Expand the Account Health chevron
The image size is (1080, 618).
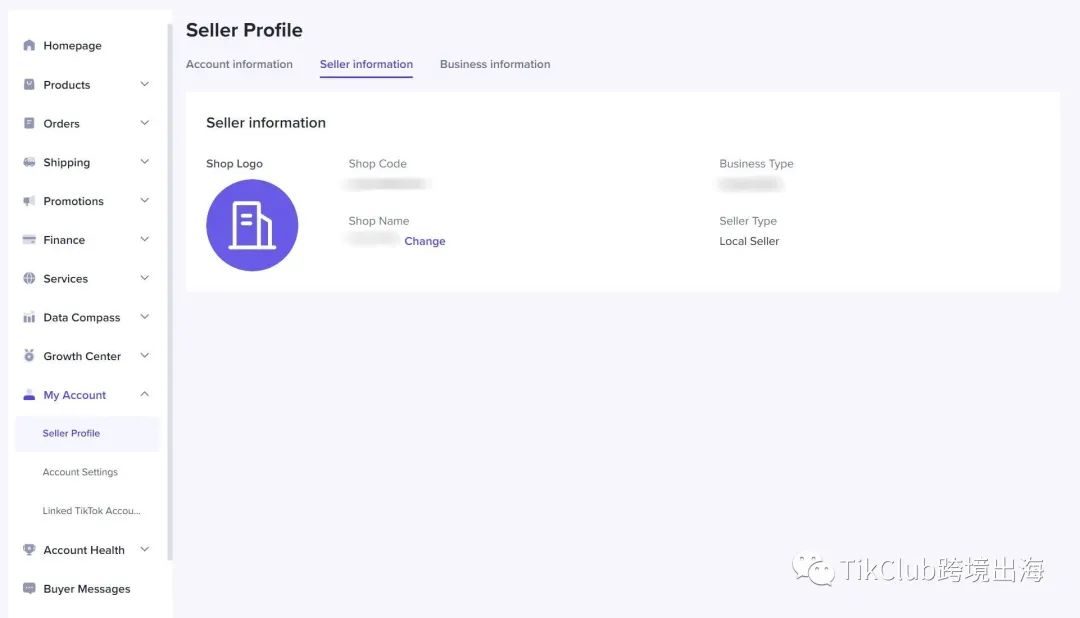(x=144, y=550)
